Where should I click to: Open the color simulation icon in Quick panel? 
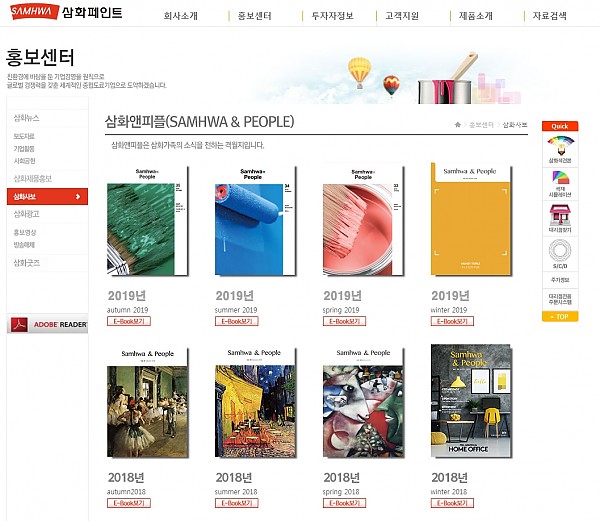(x=560, y=178)
